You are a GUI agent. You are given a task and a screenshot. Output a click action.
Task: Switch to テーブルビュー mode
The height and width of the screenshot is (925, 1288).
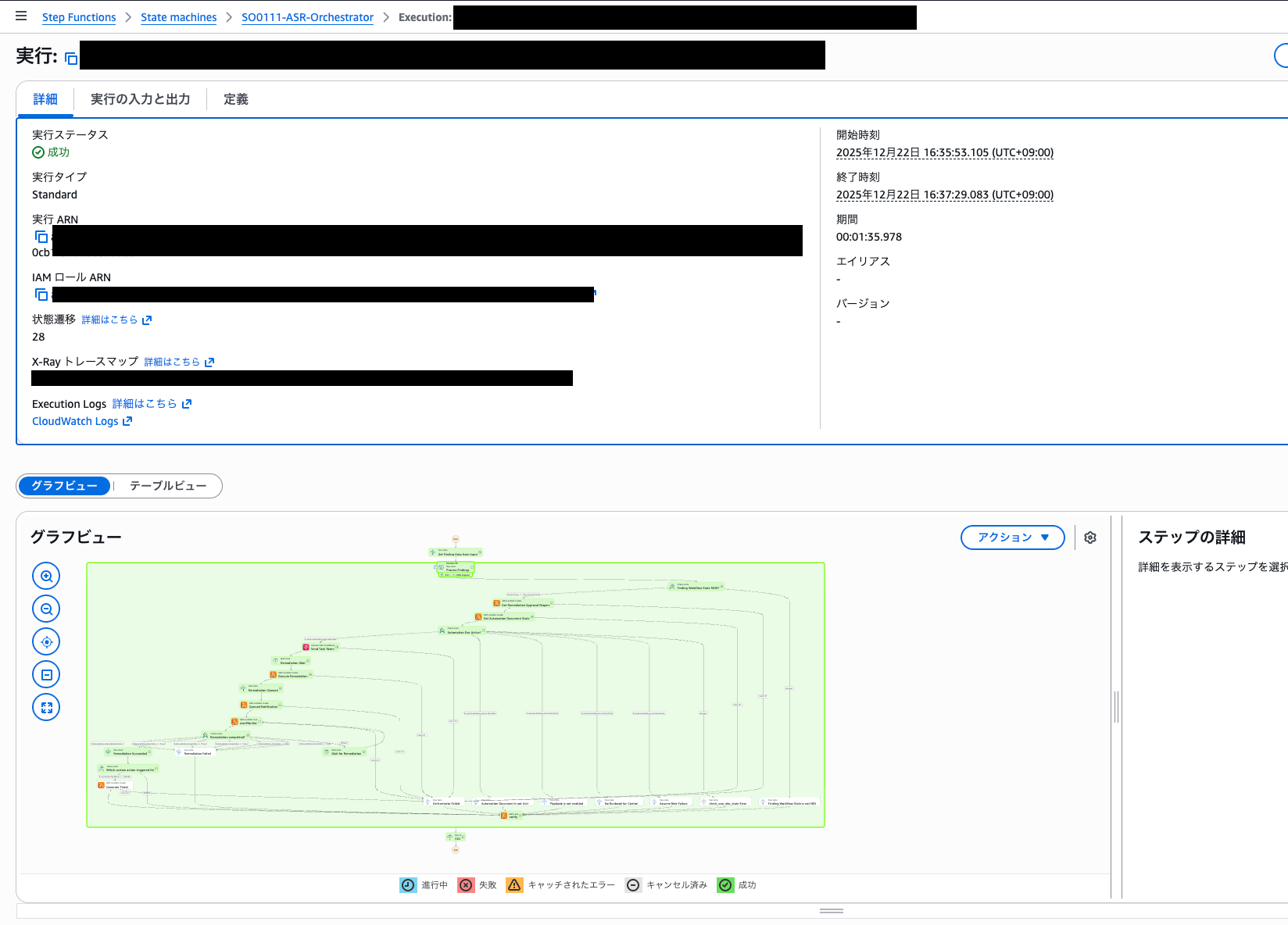tap(168, 486)
